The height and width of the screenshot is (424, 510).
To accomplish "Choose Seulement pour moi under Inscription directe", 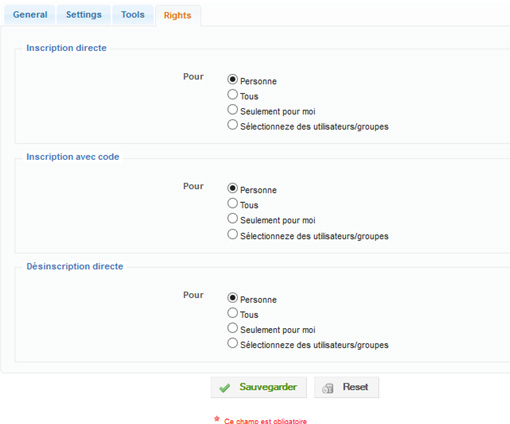I will tap(232, 109).
